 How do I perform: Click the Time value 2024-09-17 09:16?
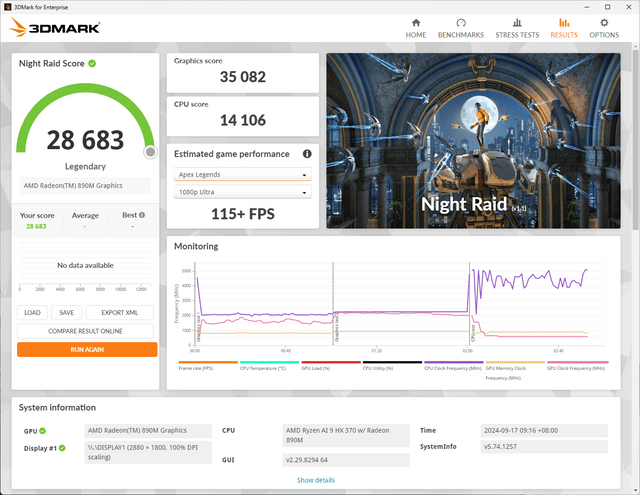544,431
